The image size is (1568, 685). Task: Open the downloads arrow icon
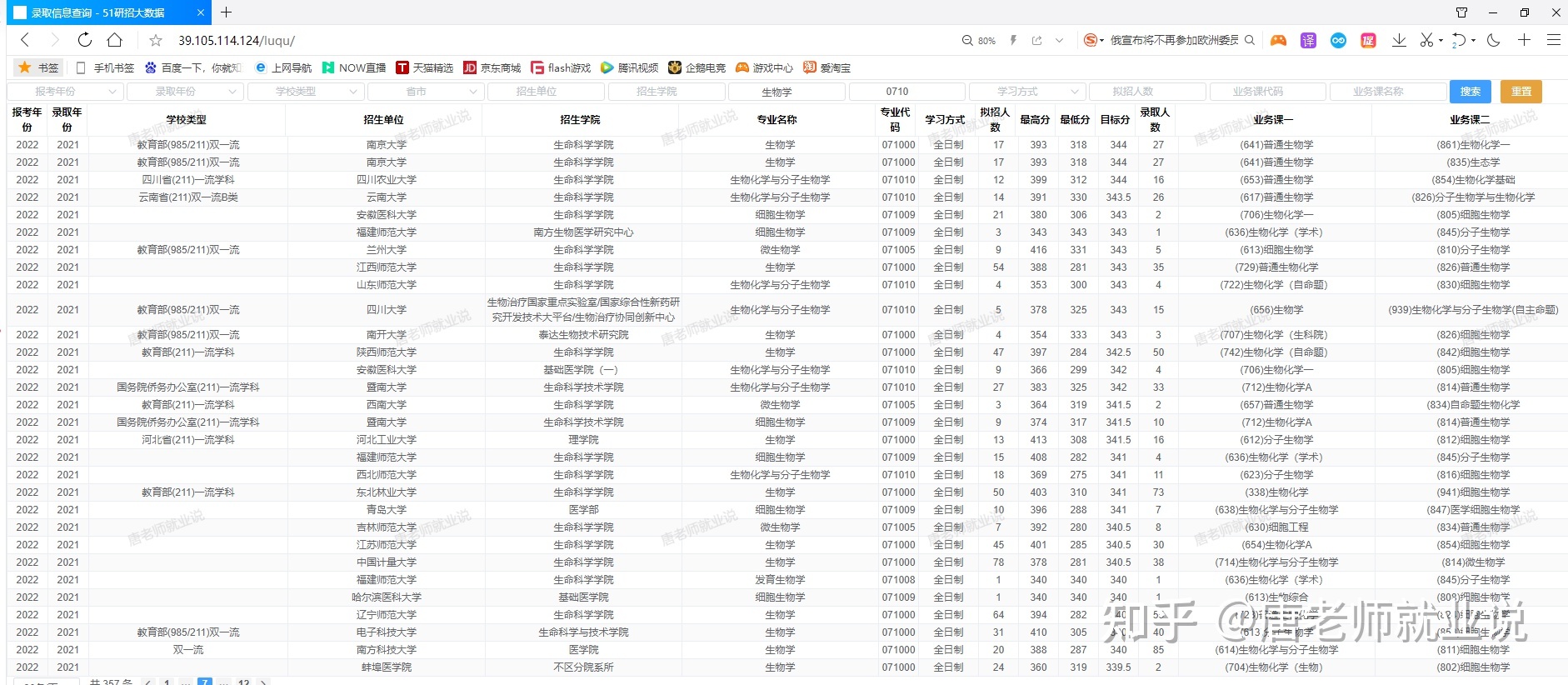[1399, 40]
